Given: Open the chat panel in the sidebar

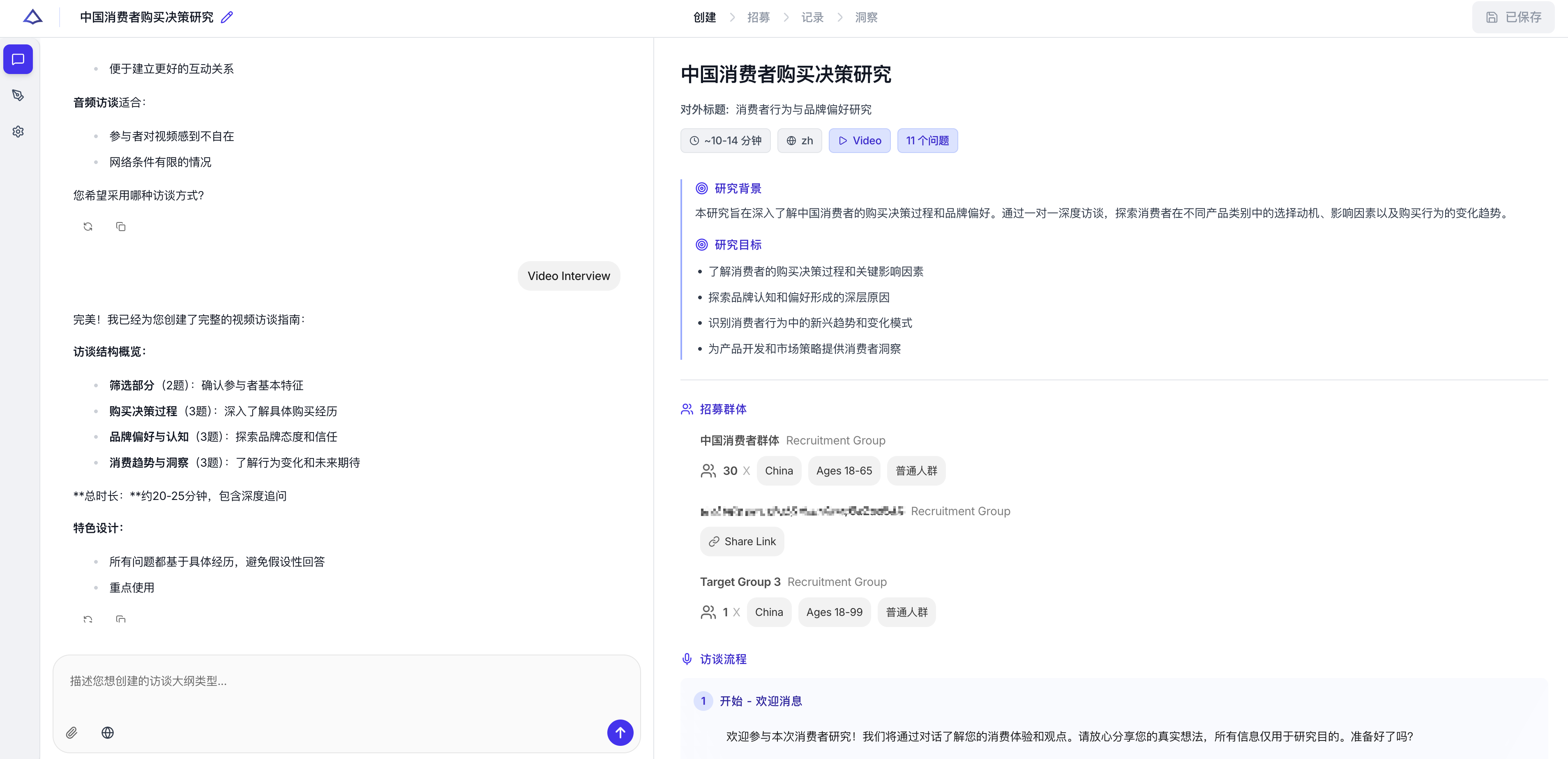Looking at the screenshot, I should click(18, 59).
